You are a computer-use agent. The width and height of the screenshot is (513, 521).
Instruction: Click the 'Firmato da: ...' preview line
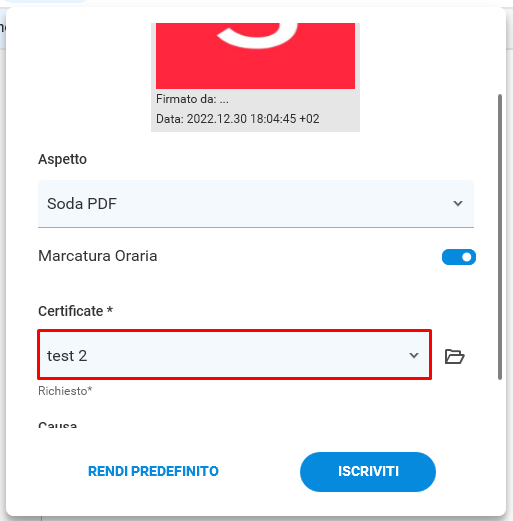click(x=192, y=99)
